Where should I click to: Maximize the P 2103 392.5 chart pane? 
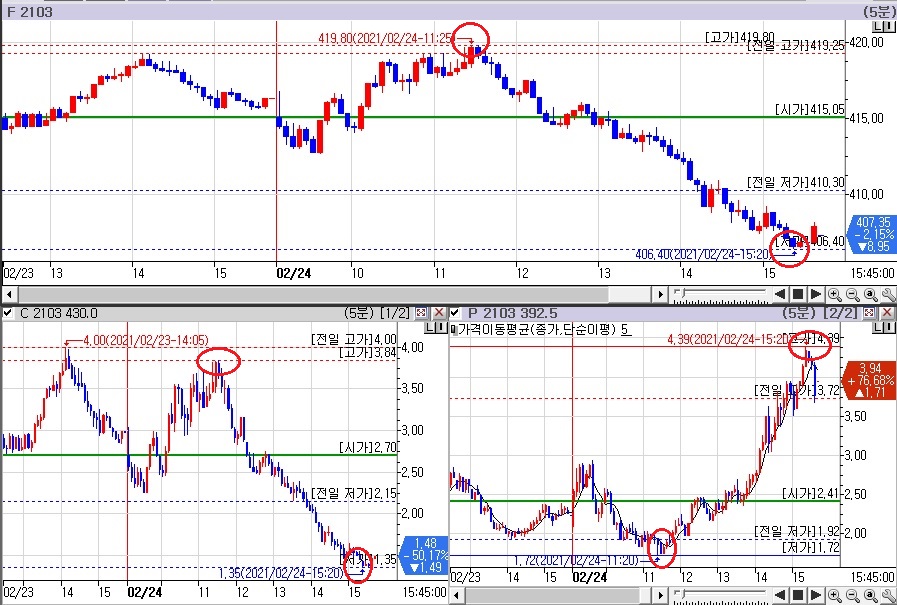869,313
